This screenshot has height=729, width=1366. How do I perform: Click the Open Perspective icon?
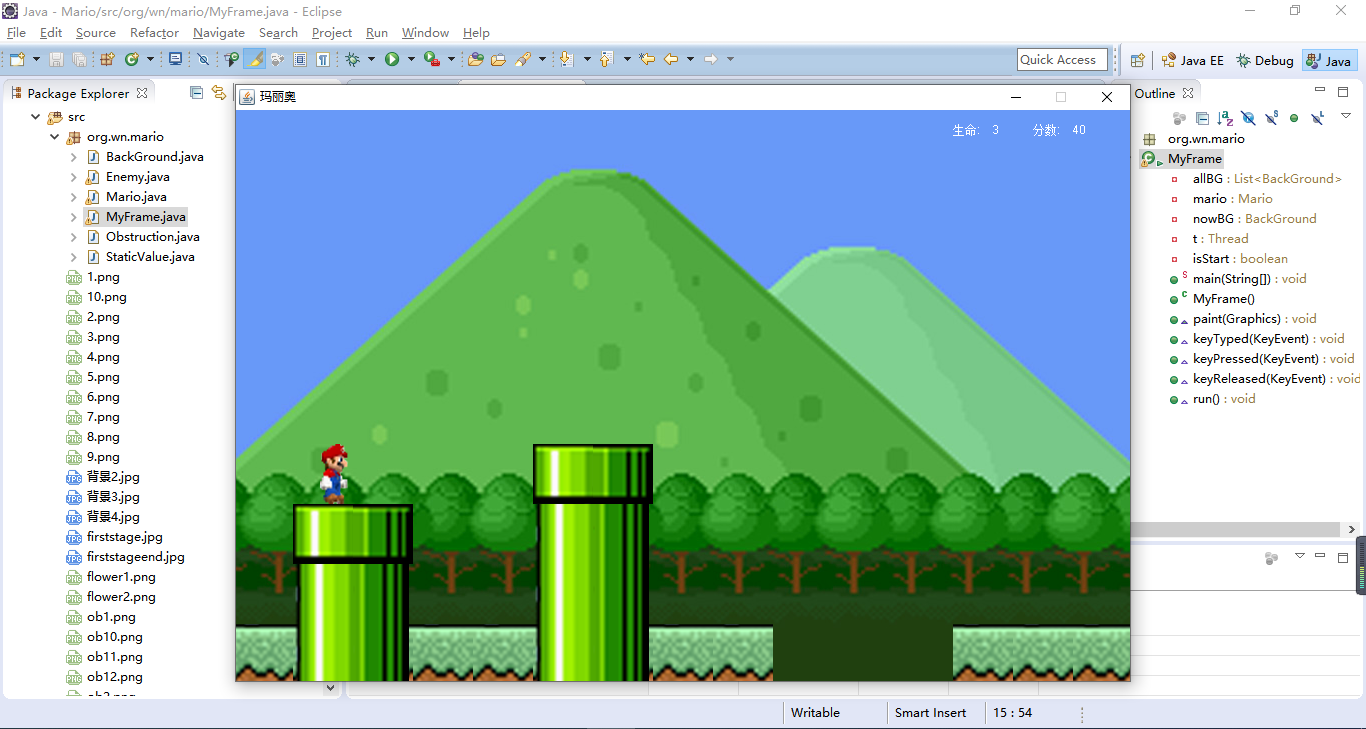[1137, 60]
